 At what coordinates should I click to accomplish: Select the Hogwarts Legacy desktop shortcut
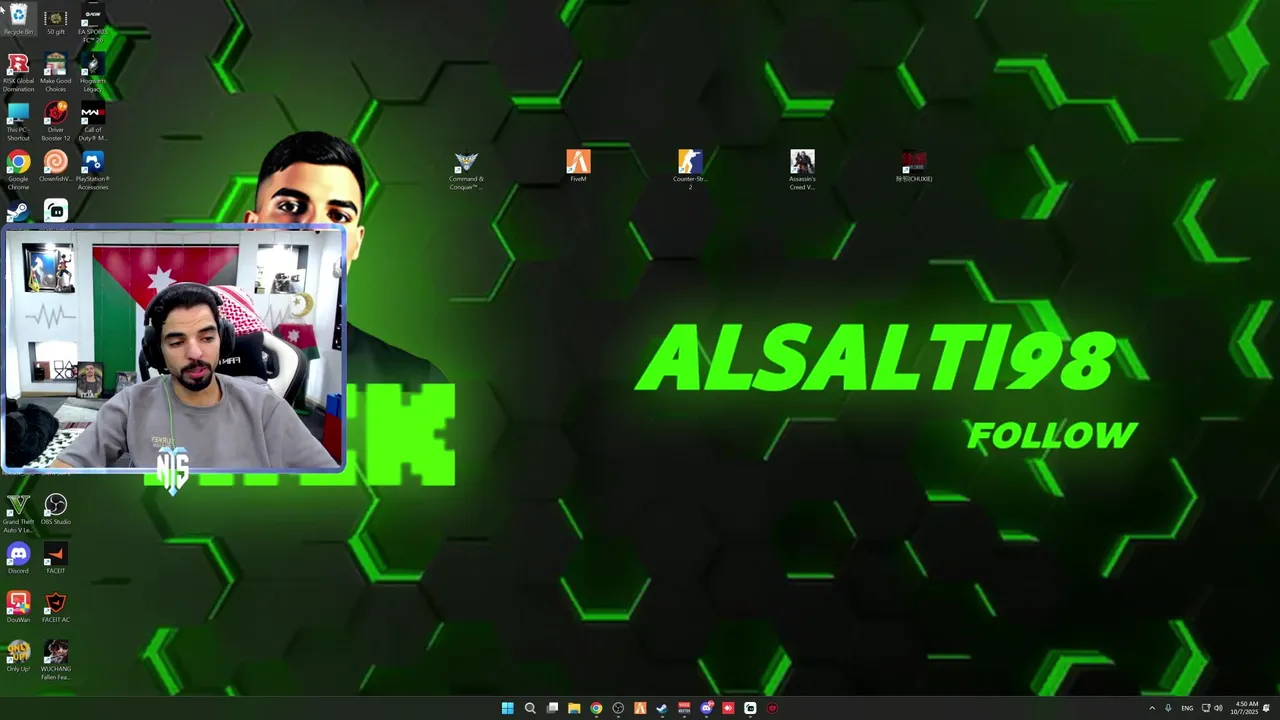(x=92, y=73)
